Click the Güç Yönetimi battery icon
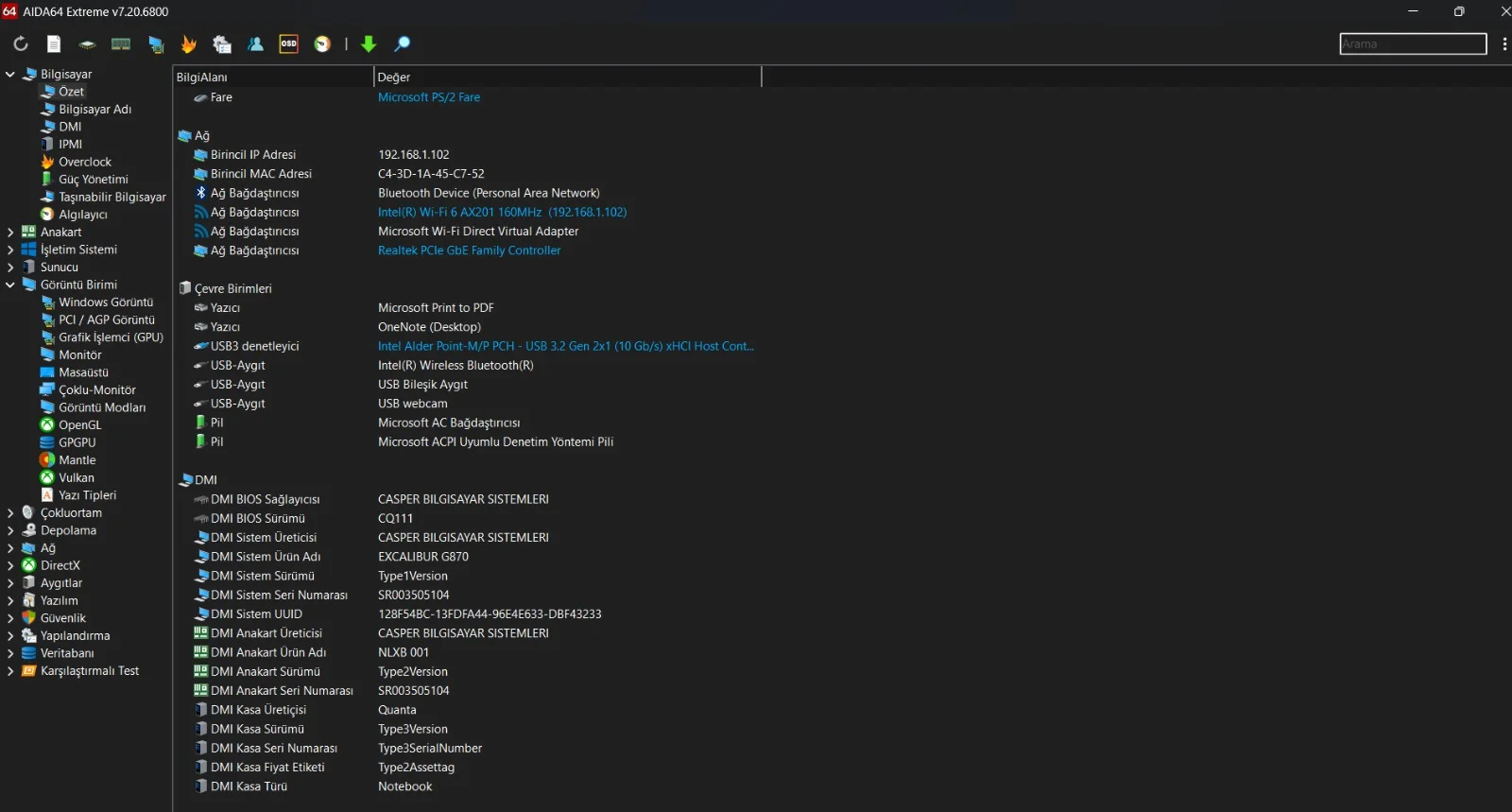Viewport: 1512px width, 812px height. (x=47, y=179)
